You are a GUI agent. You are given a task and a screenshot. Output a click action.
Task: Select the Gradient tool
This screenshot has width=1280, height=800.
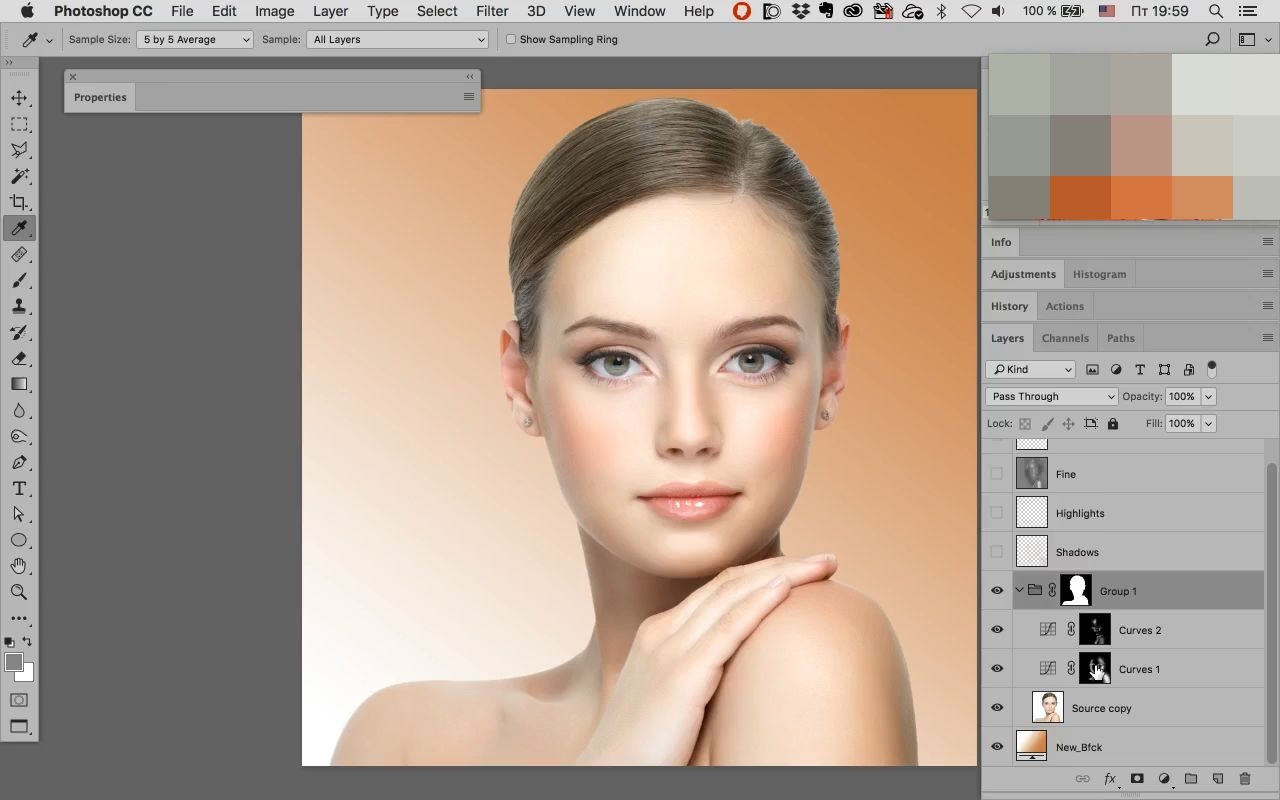coord(19,384)
